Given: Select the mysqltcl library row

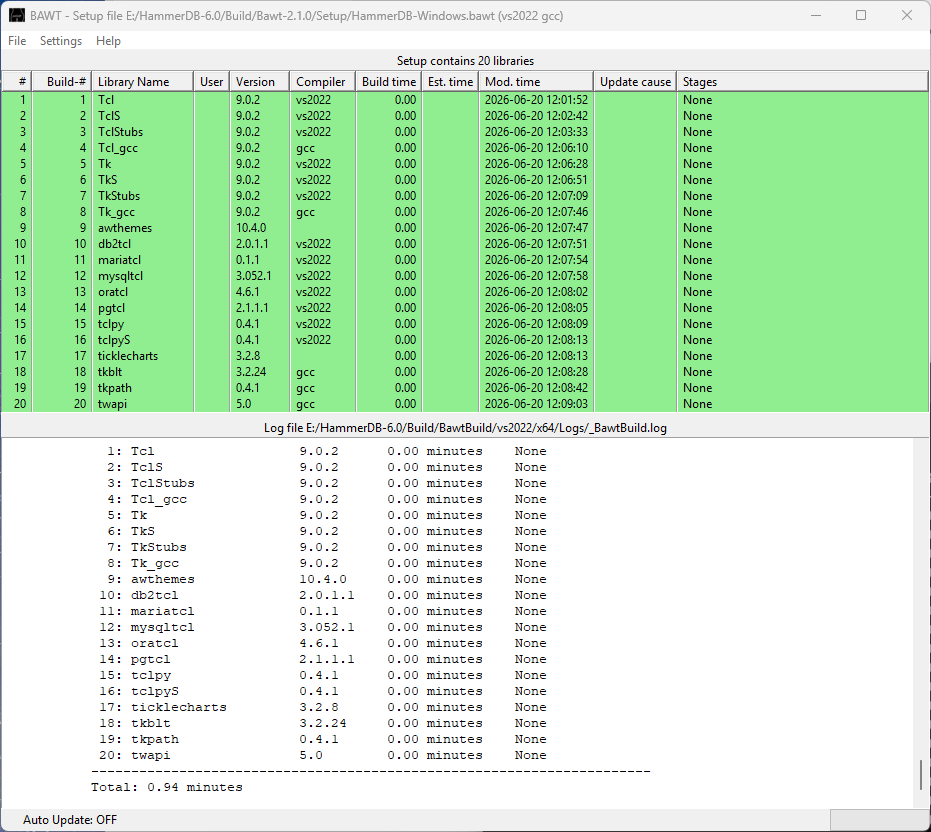Looking at the screenshot, I should [465, 276].
